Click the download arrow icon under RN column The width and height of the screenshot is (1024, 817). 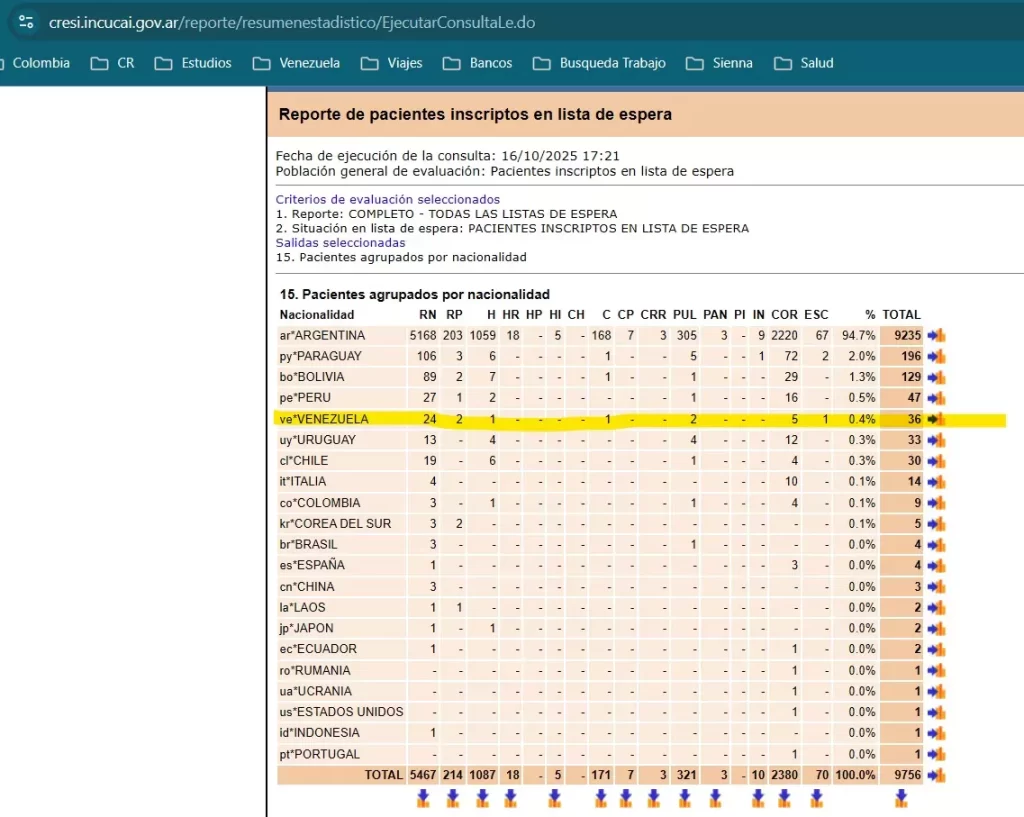(423, 798)
